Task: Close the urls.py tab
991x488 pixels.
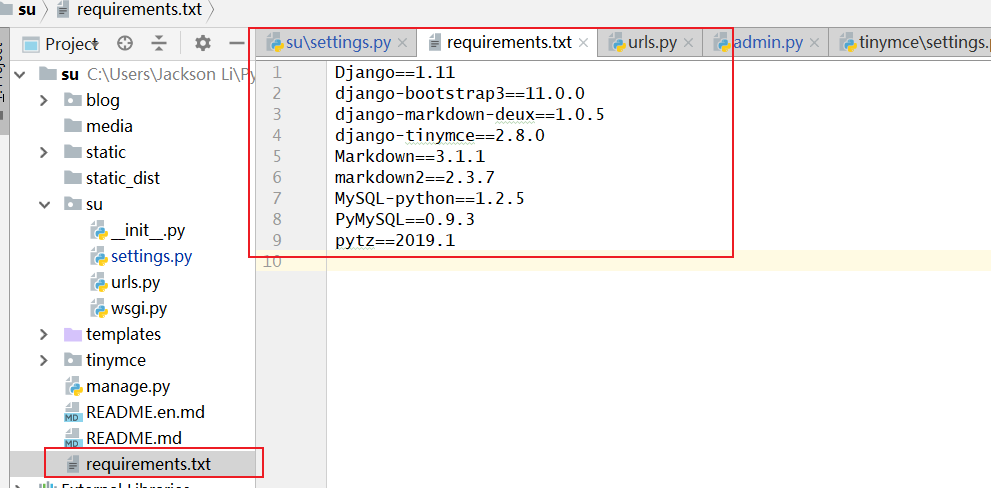Action: (688, 44)
